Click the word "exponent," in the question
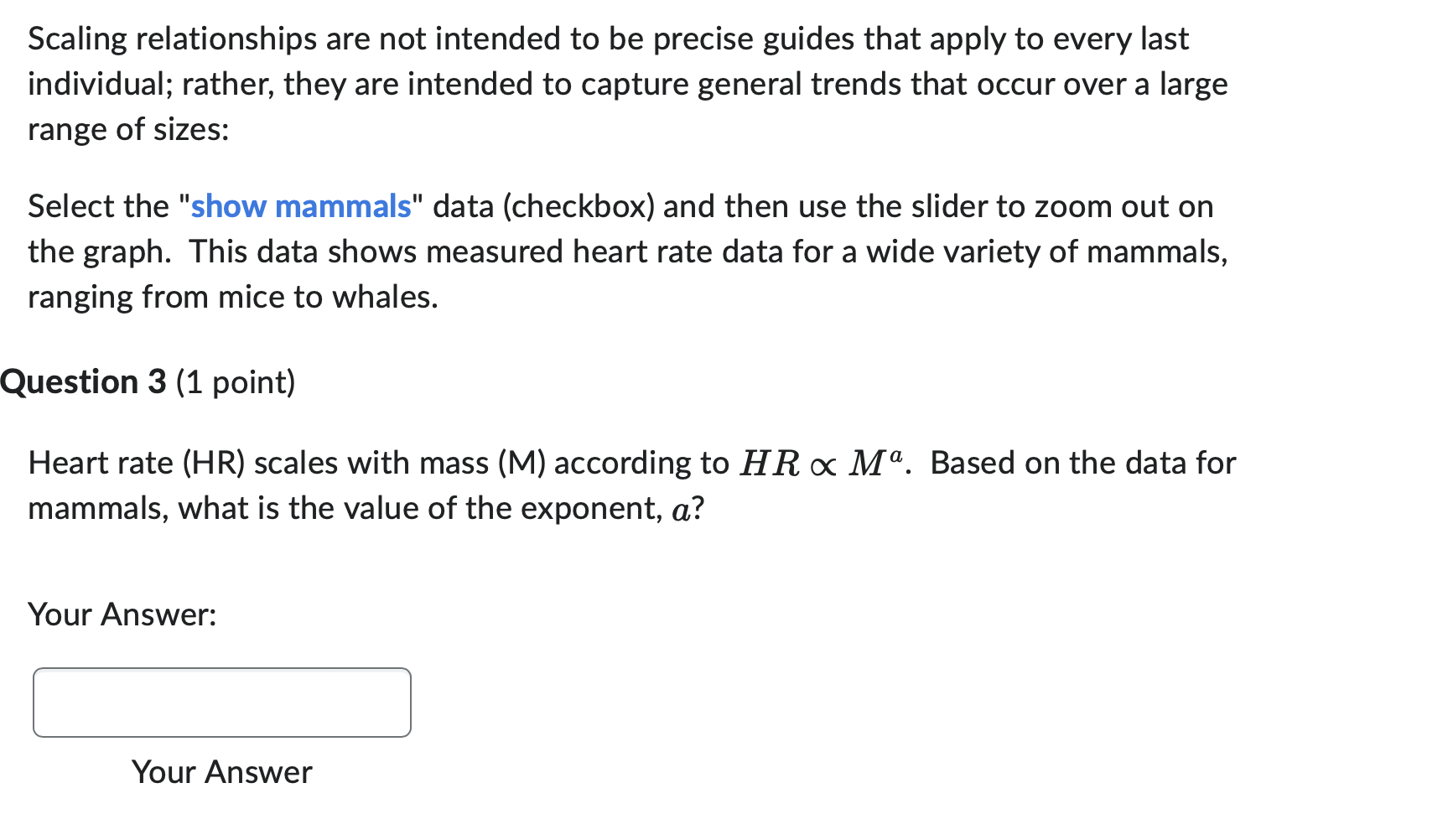1453x840 pixels. pyautogui.click(x=592, y=509)
